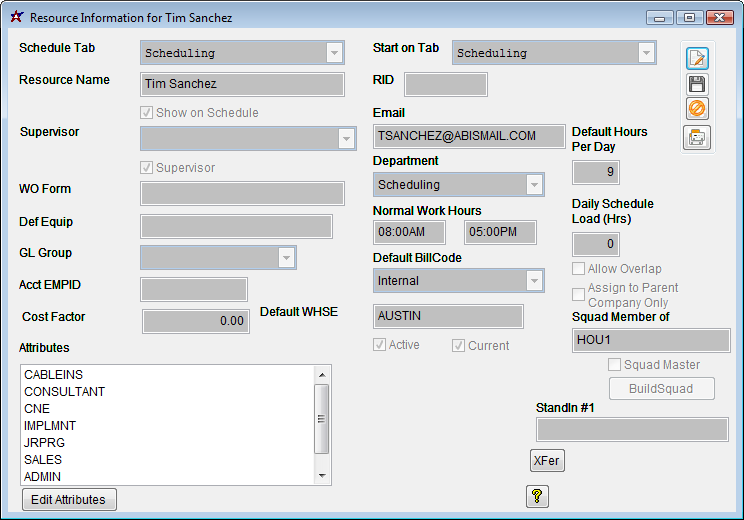
Task: Click the Edit Attributes button
Action: click(69, 499)
